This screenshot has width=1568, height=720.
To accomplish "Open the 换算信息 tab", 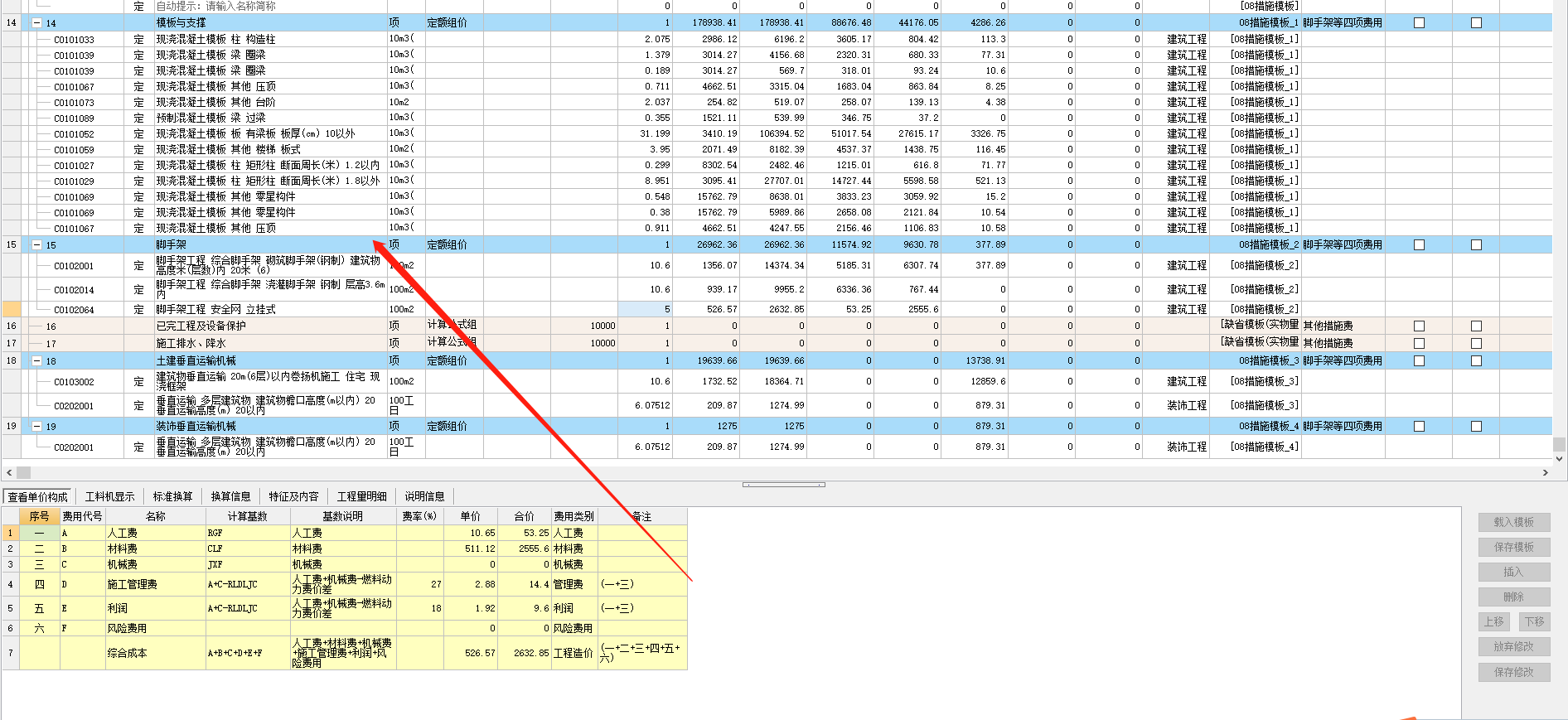I will [x=230, y=497].
